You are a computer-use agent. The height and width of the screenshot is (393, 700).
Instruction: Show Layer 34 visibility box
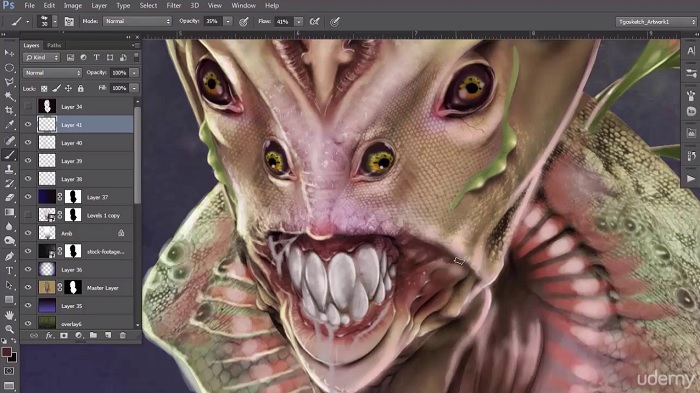click(x=28, y=106)
